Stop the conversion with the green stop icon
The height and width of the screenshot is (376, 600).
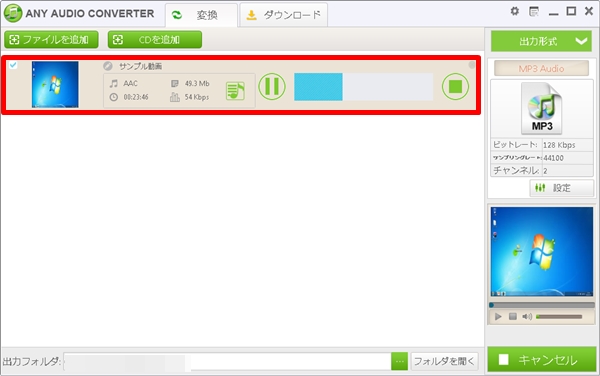click(x=455, y=86)
